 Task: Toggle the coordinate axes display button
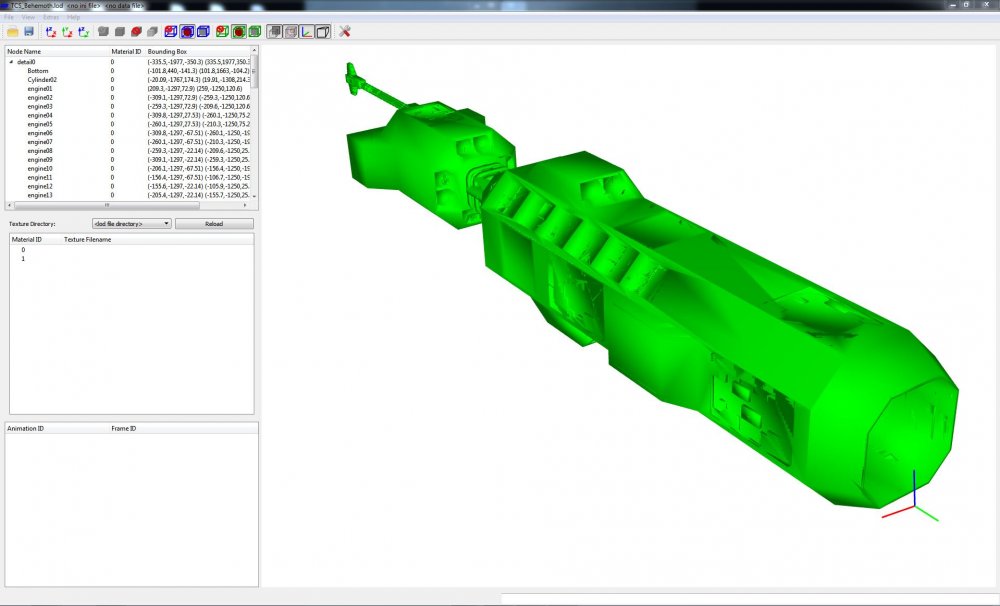(307, 31)
